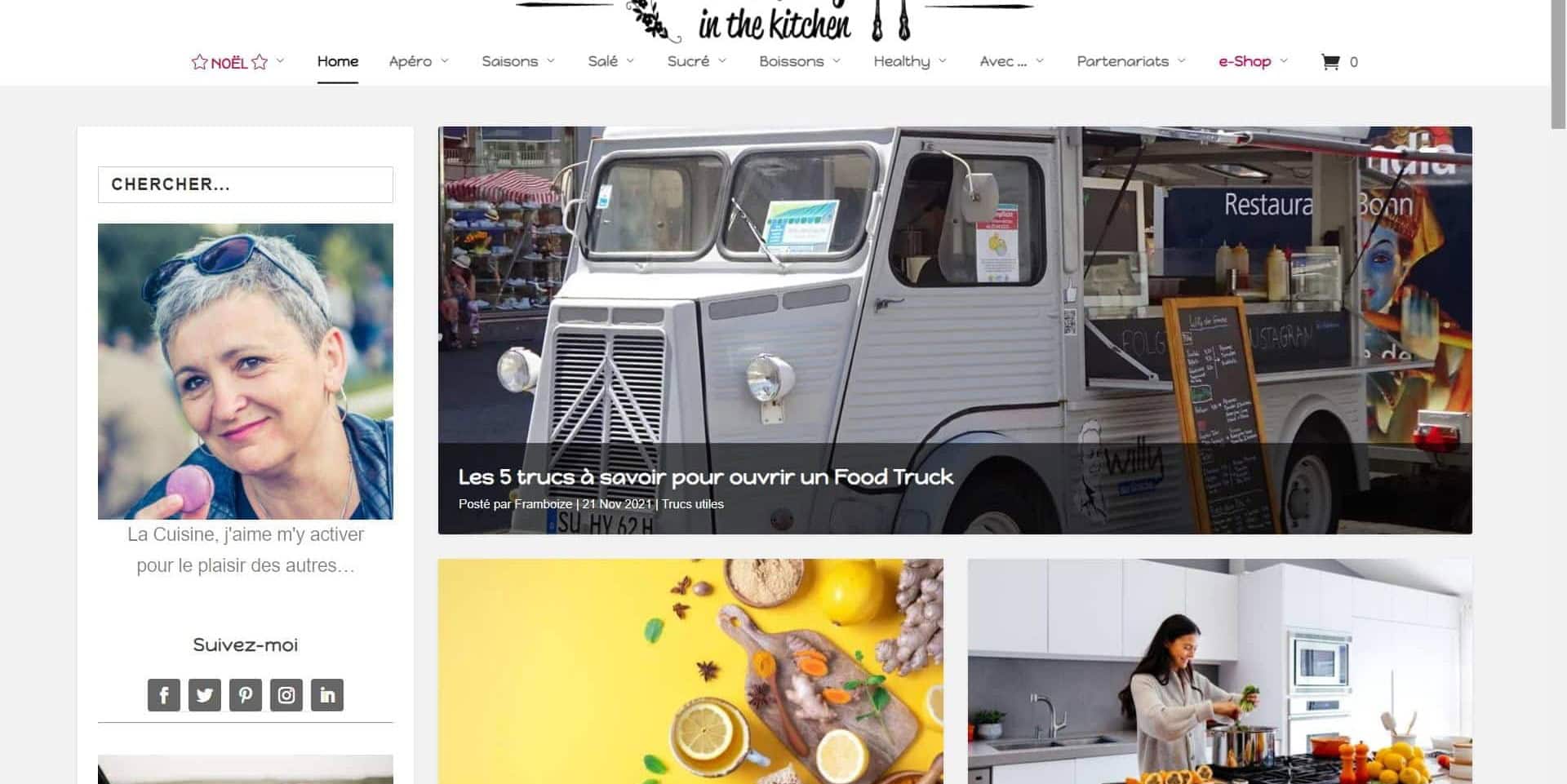1567x784 pixels.
Task: Open the Partenariats menu item
Action: pyautogui.click(x=1123, y=61)
